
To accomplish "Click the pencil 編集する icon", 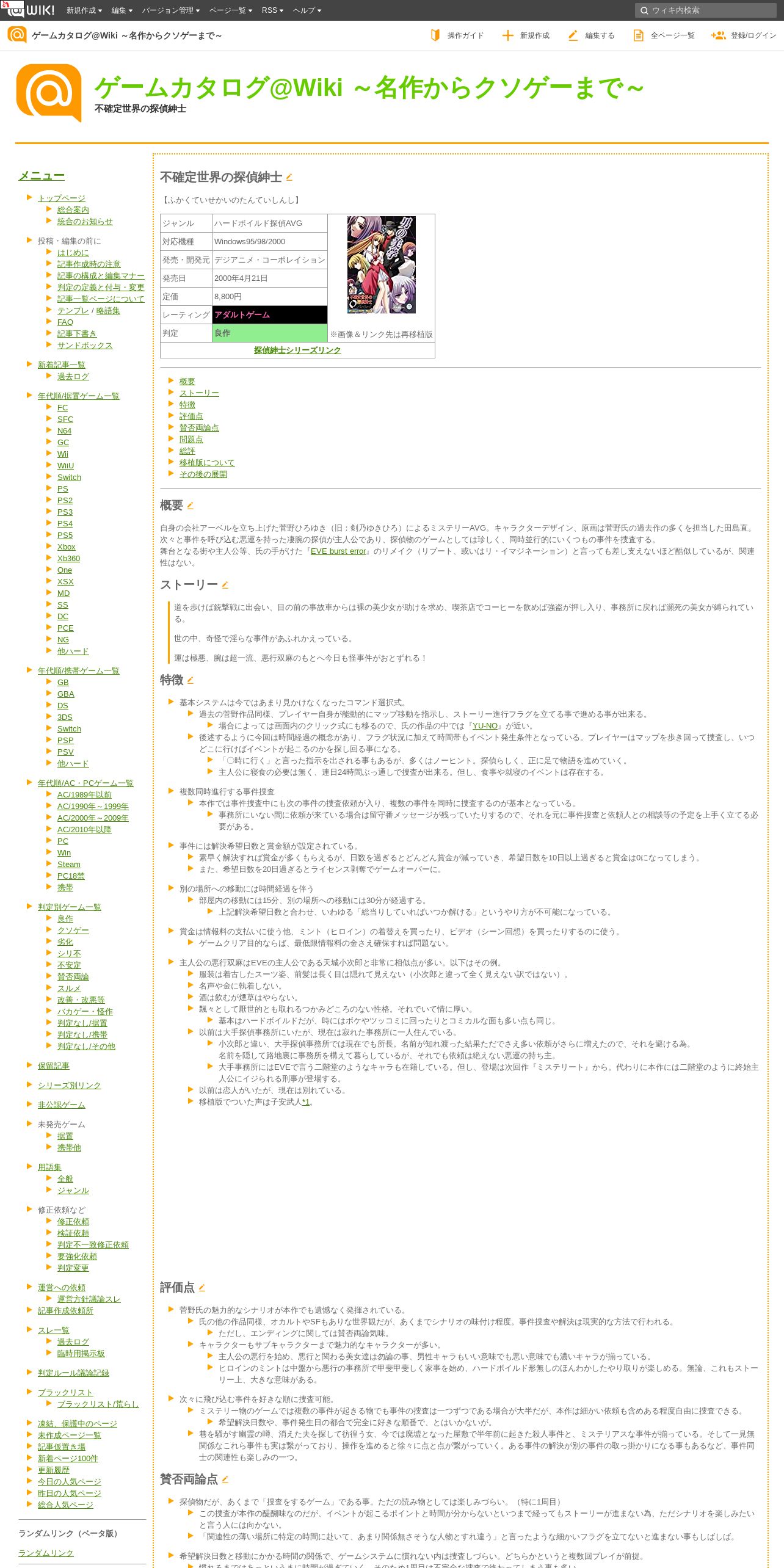I will click(x=573, y=35).
